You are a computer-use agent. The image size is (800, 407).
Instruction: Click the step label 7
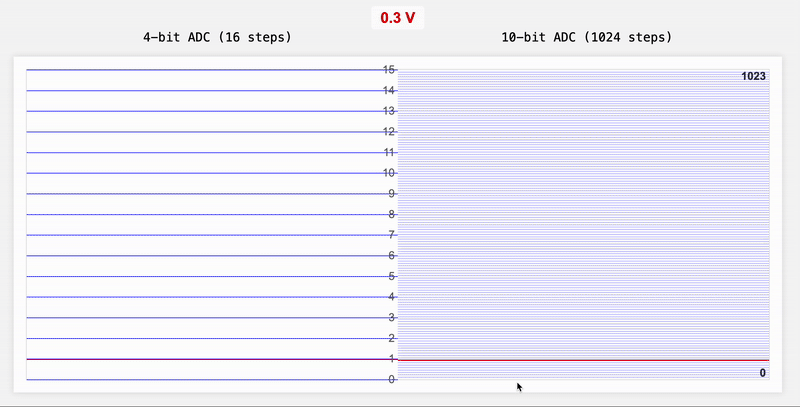click(x=392, y=235)
